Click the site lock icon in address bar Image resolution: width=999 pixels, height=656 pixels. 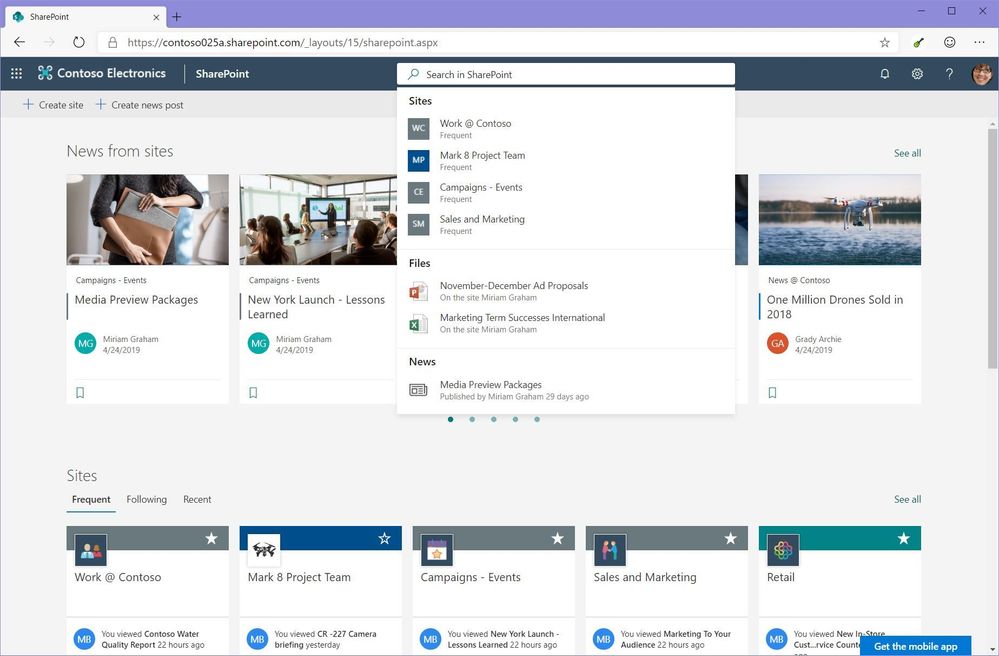[113, 43]
